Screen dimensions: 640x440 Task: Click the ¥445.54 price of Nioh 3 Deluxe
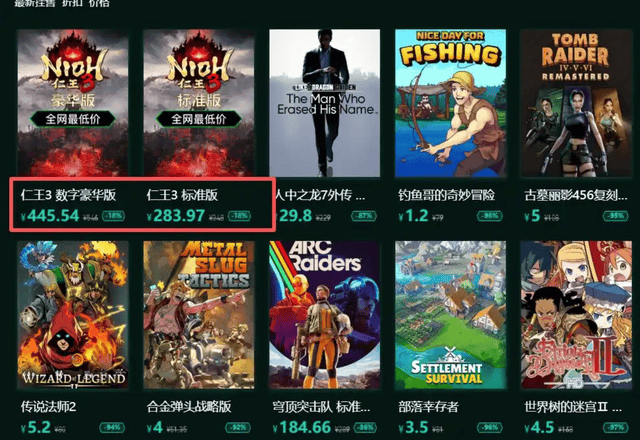50,216
